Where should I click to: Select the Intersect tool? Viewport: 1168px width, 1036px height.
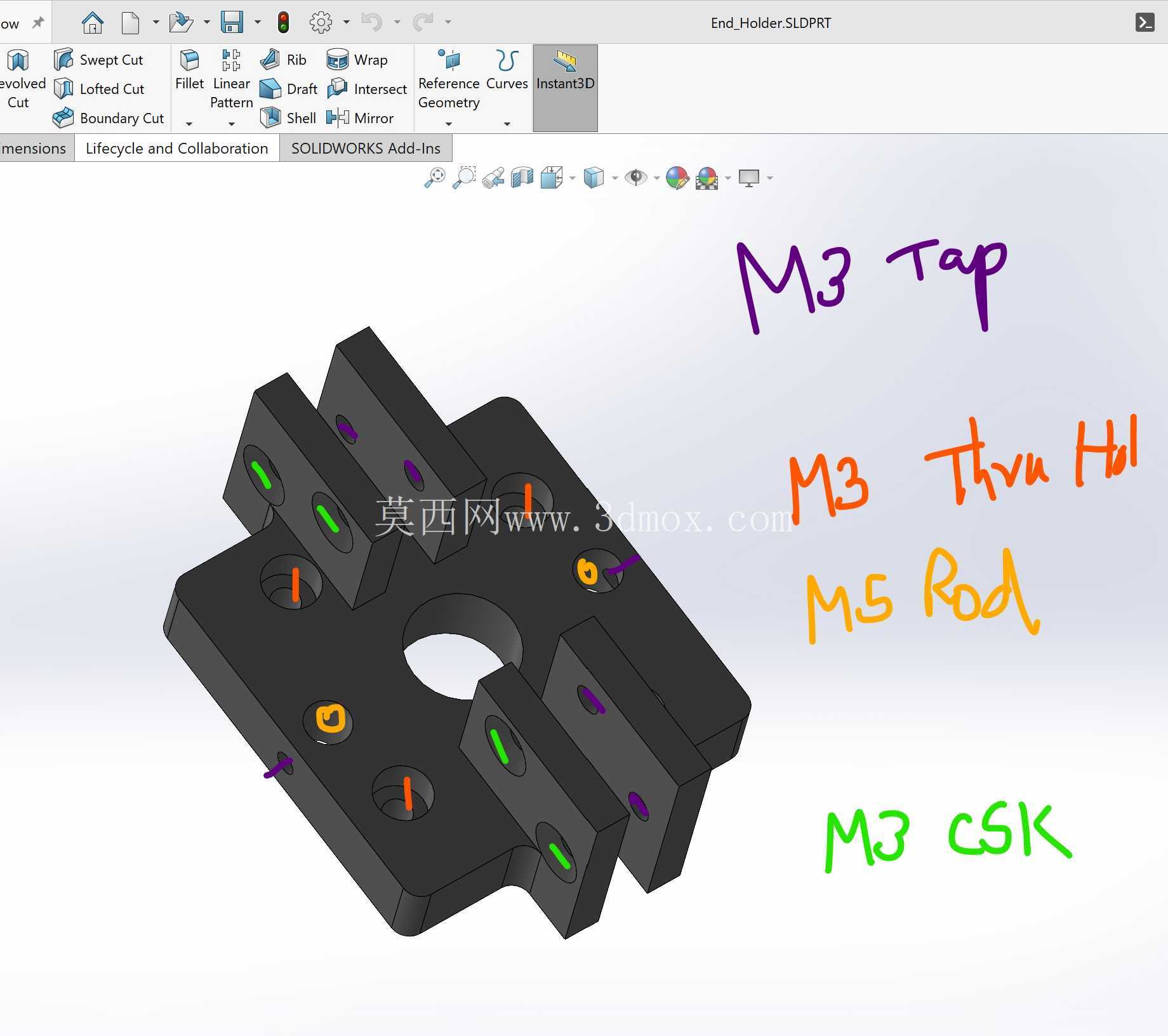[x=366, y=89]
